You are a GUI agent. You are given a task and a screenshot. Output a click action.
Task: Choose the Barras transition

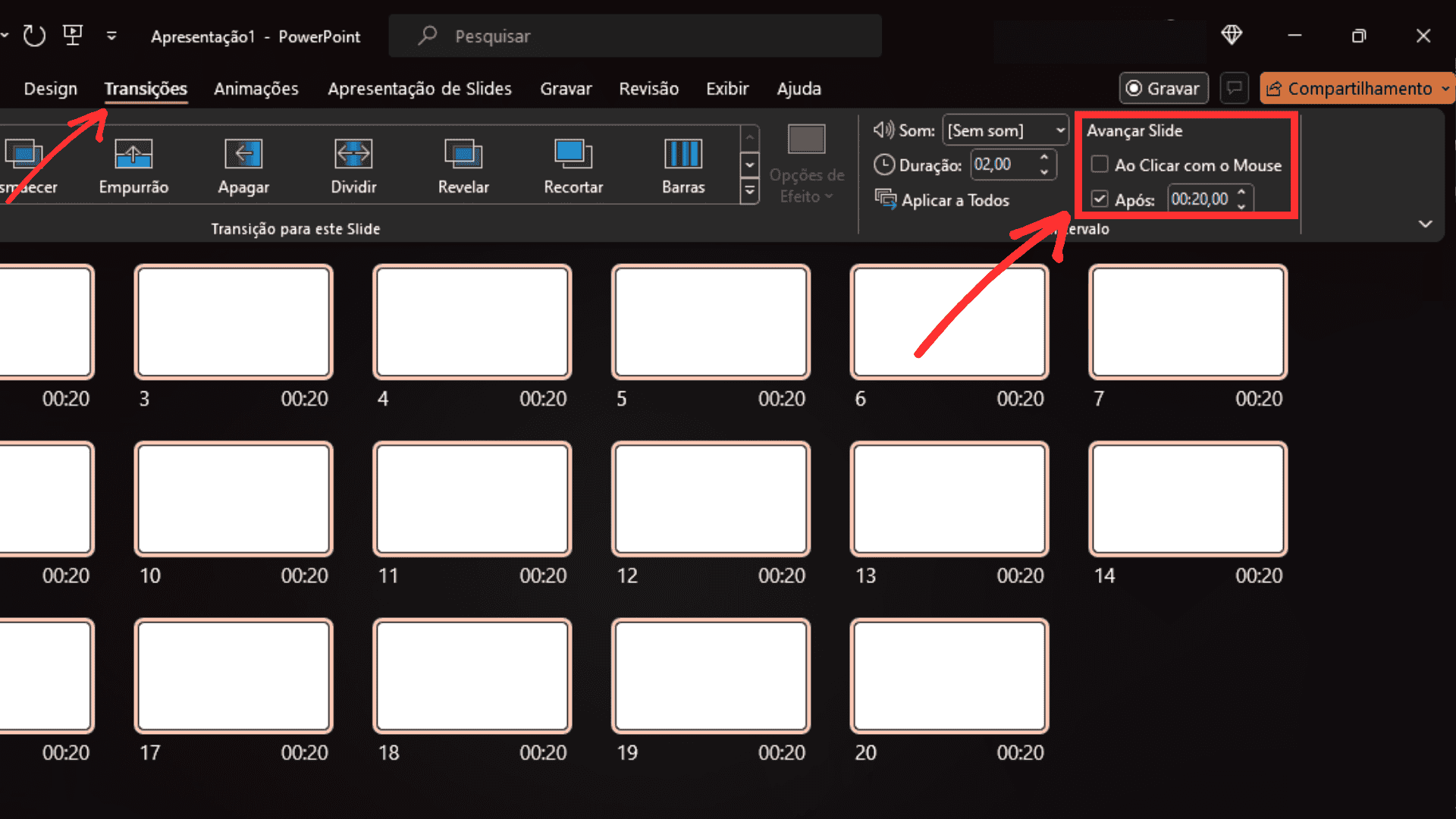pyautogui.click(x=683, y=166)
